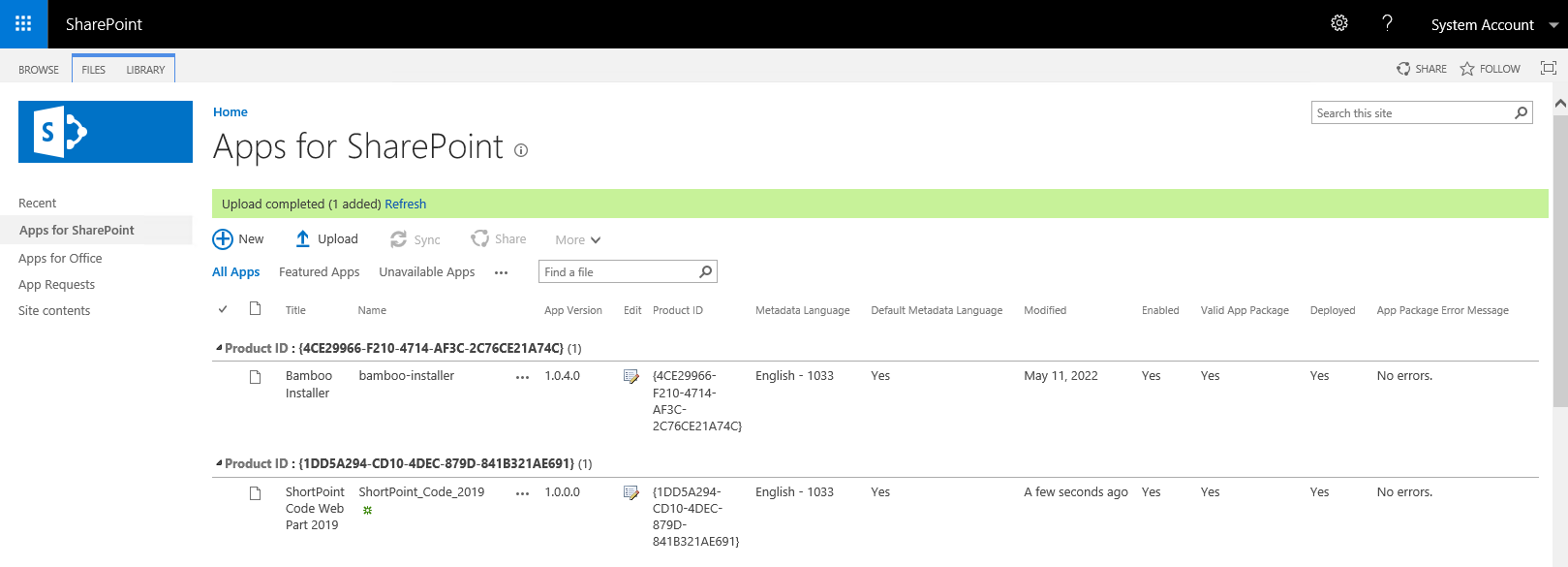Click the Find a file search icon
Viewport: 1568px width, 567px height.
[x=706, y=272]
